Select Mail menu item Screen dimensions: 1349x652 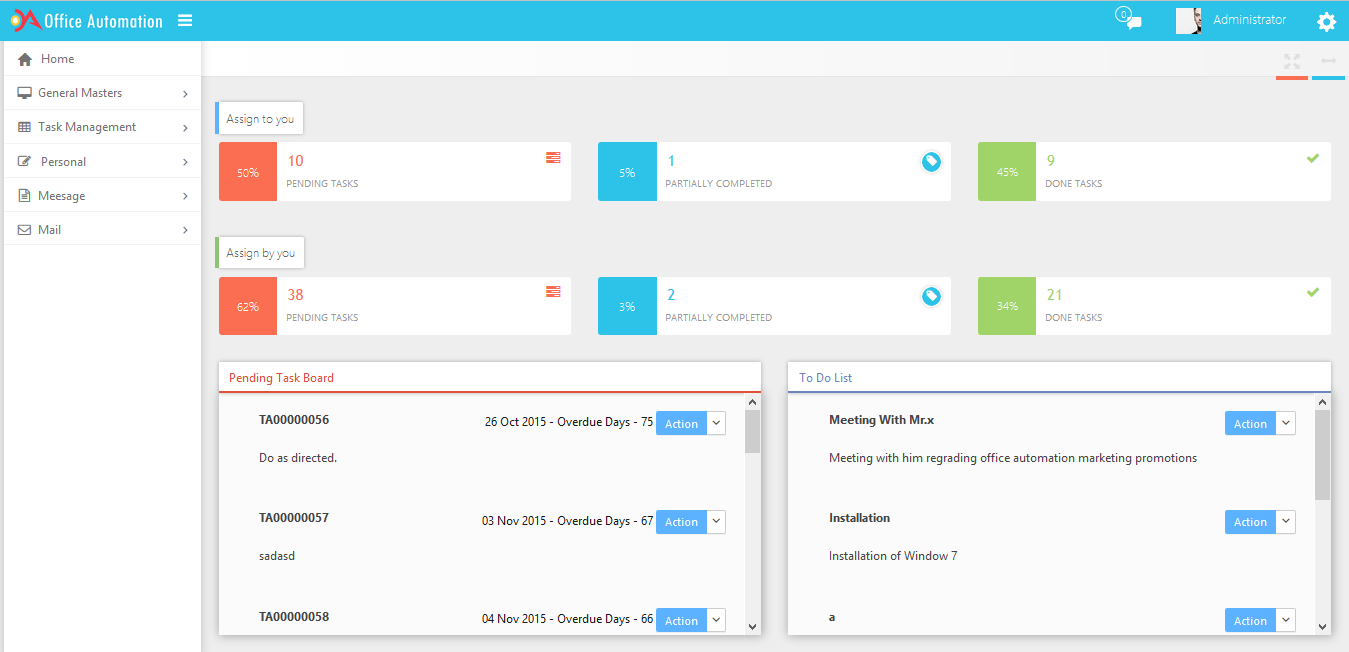coord(102,229)
